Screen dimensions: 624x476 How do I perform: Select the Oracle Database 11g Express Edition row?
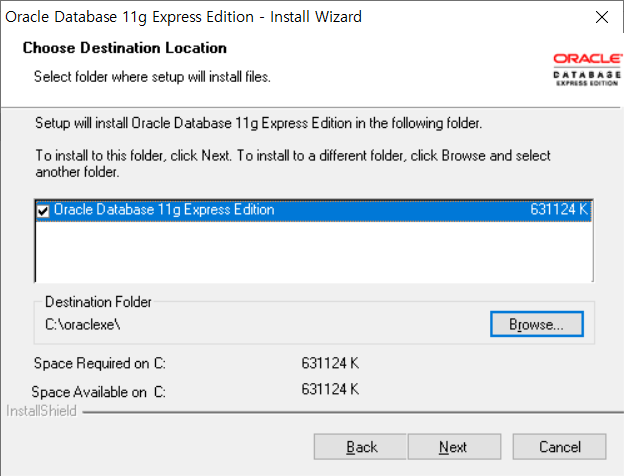click(314, 210)
